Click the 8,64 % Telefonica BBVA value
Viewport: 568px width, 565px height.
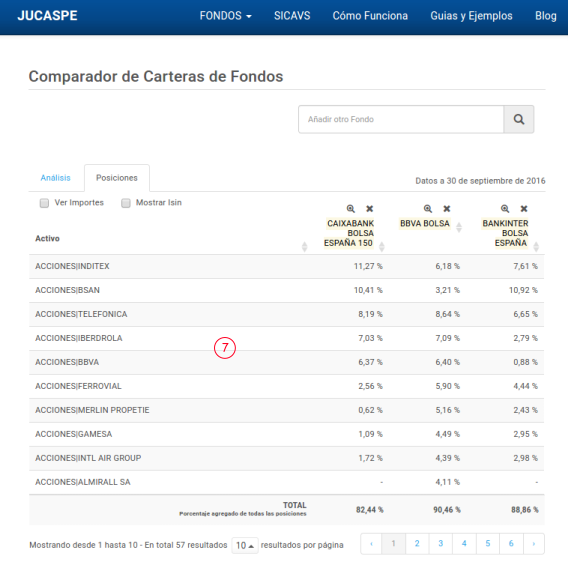(x=447, y=314)
